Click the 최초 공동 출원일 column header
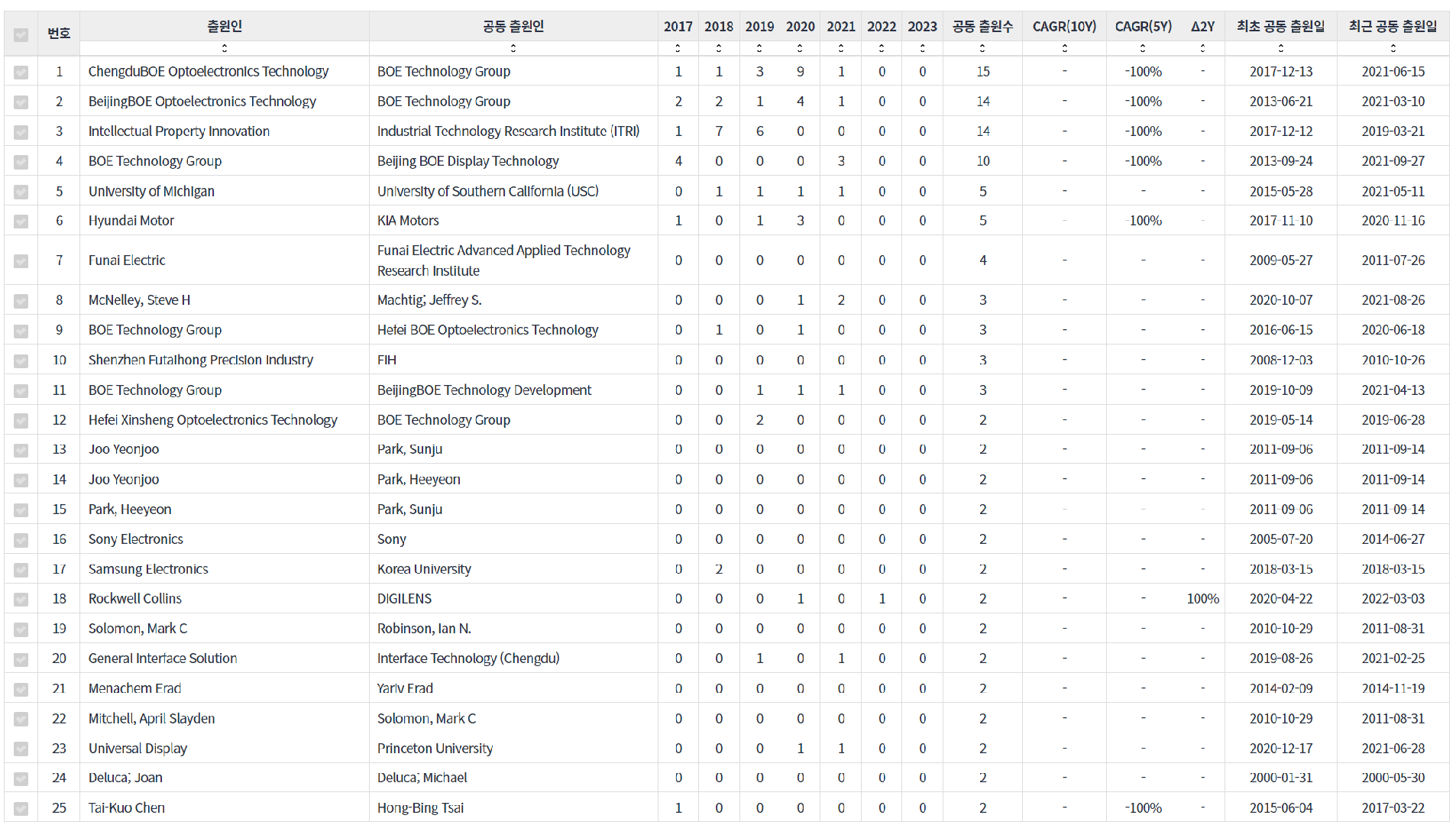The image size is (1456, 825). pyautogui.click(x=1281, y=26)
